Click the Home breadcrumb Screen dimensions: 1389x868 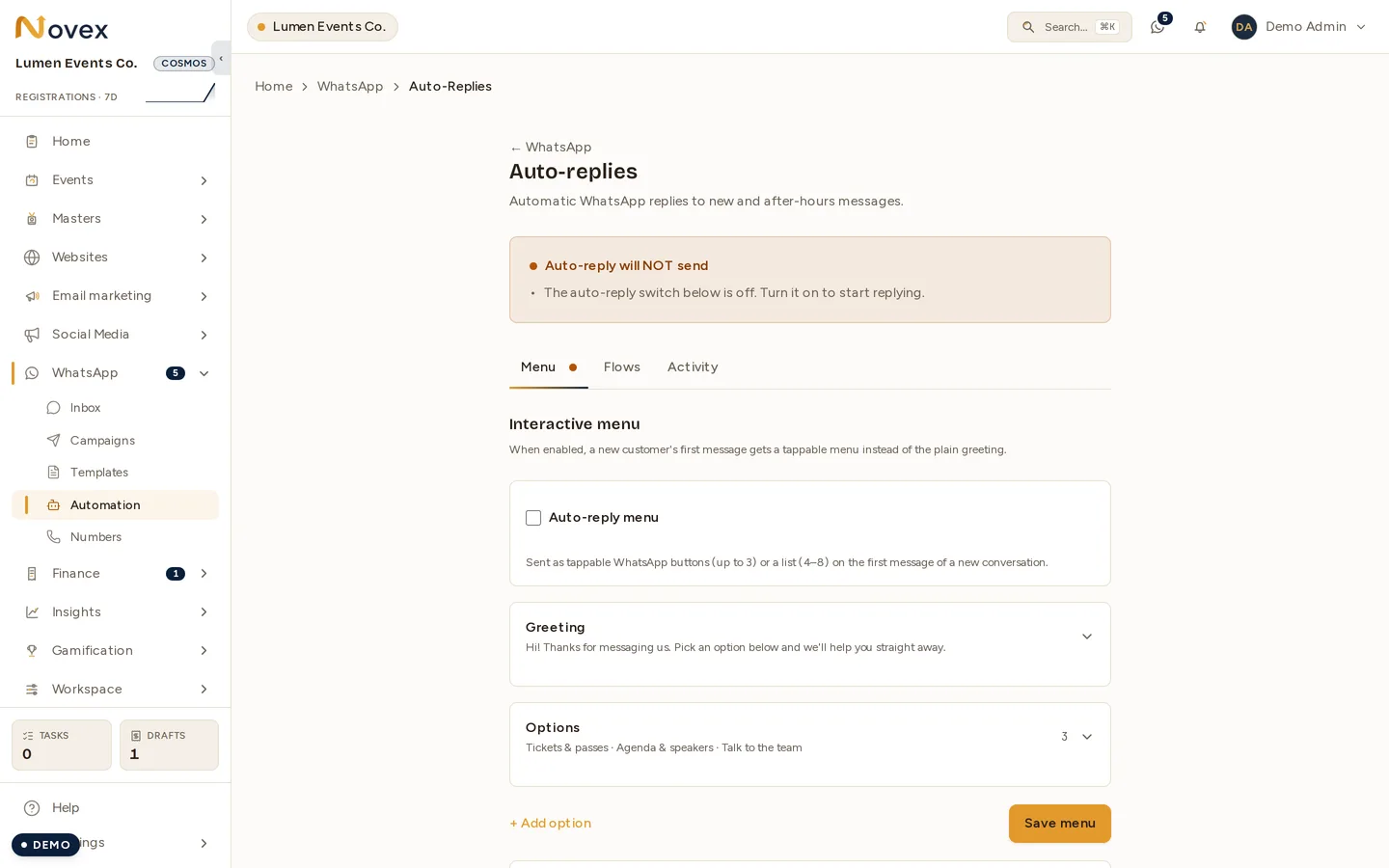(x=274, y=87)
